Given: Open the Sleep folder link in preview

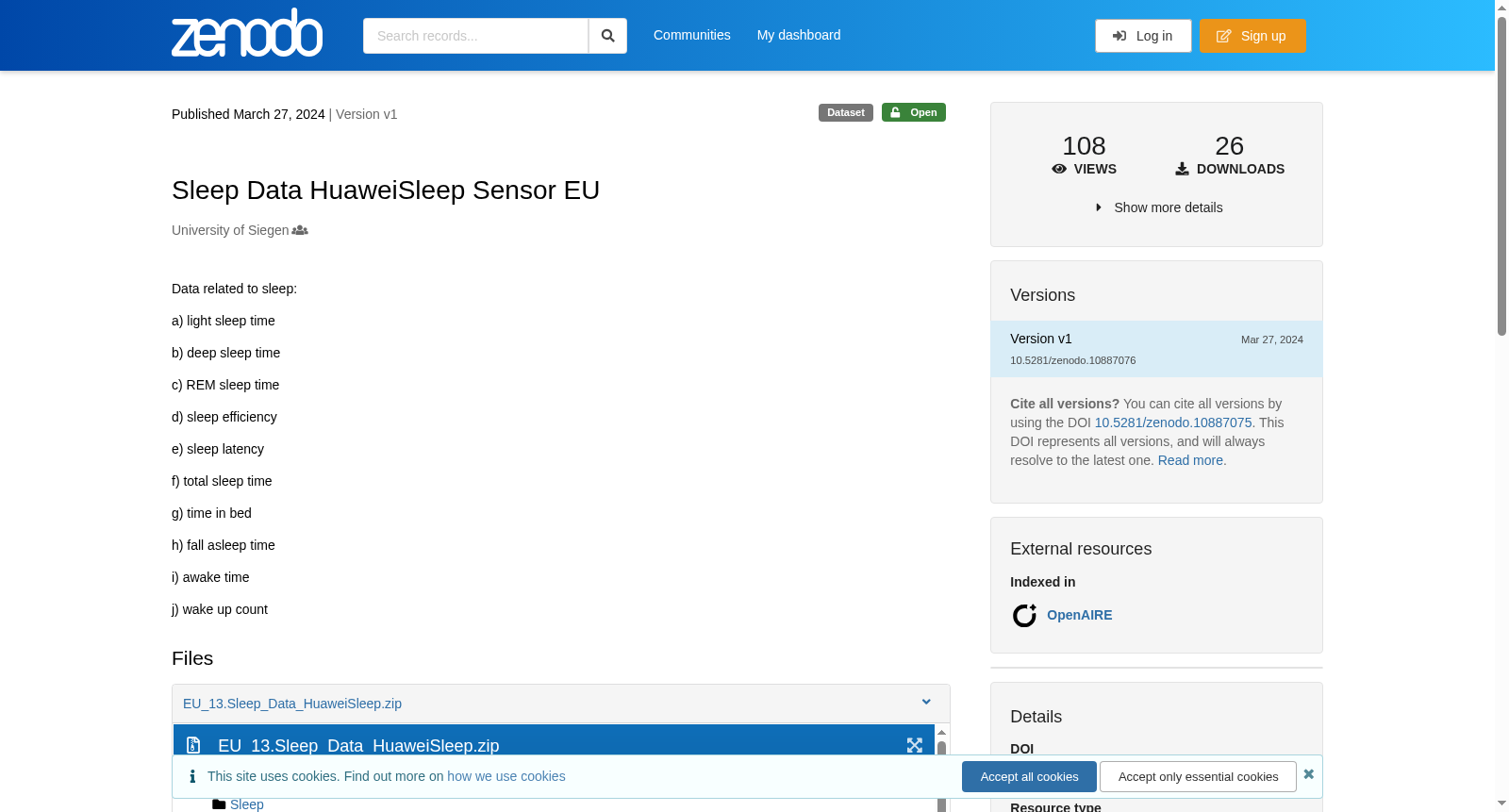Looking at the screenshot, I should pos(247,804).
